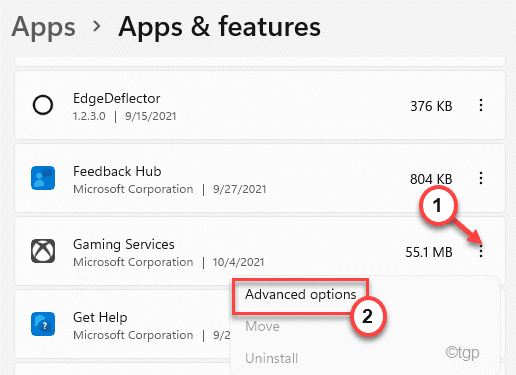Image resolution: width=516 pixels, height=375 pixels.
Task: Select the EdgeDeflector app name
Action: click(117, 99)
